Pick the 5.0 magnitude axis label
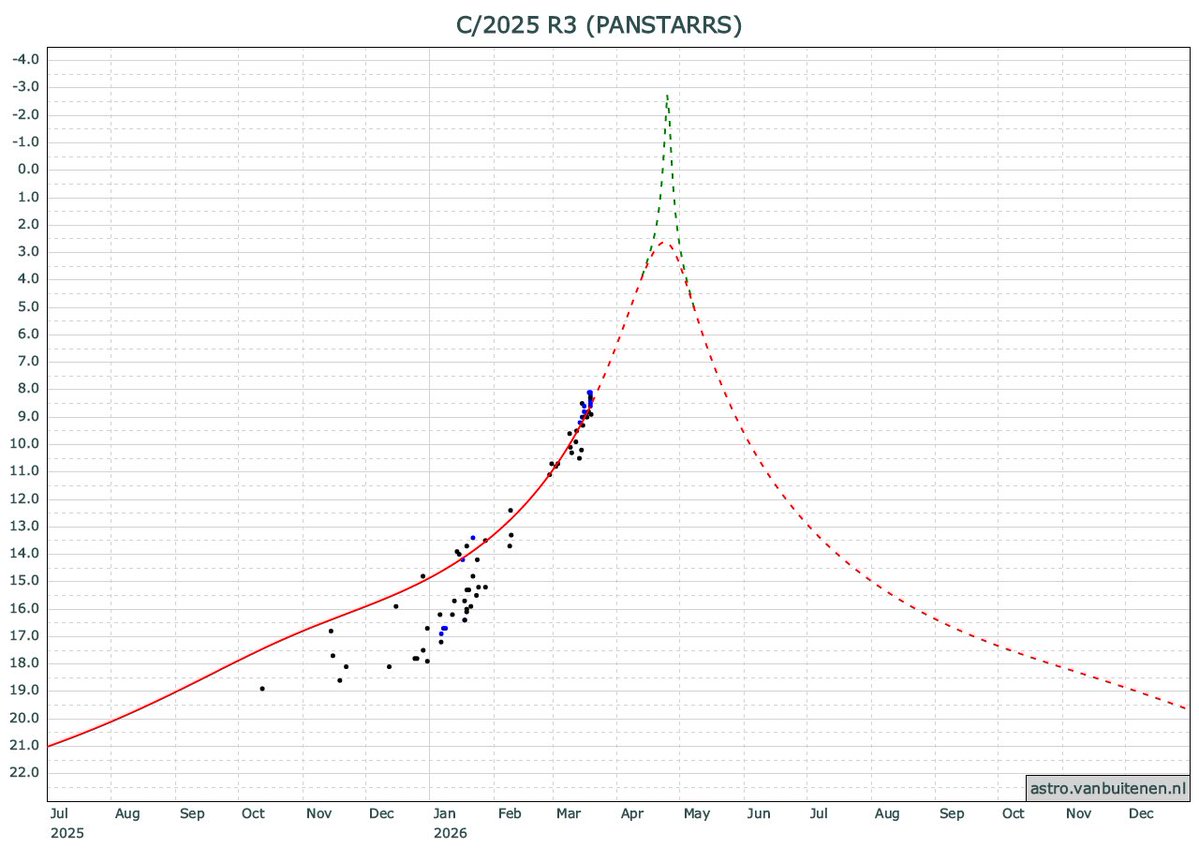1199x848 pixels. click(x=28, y=307)
